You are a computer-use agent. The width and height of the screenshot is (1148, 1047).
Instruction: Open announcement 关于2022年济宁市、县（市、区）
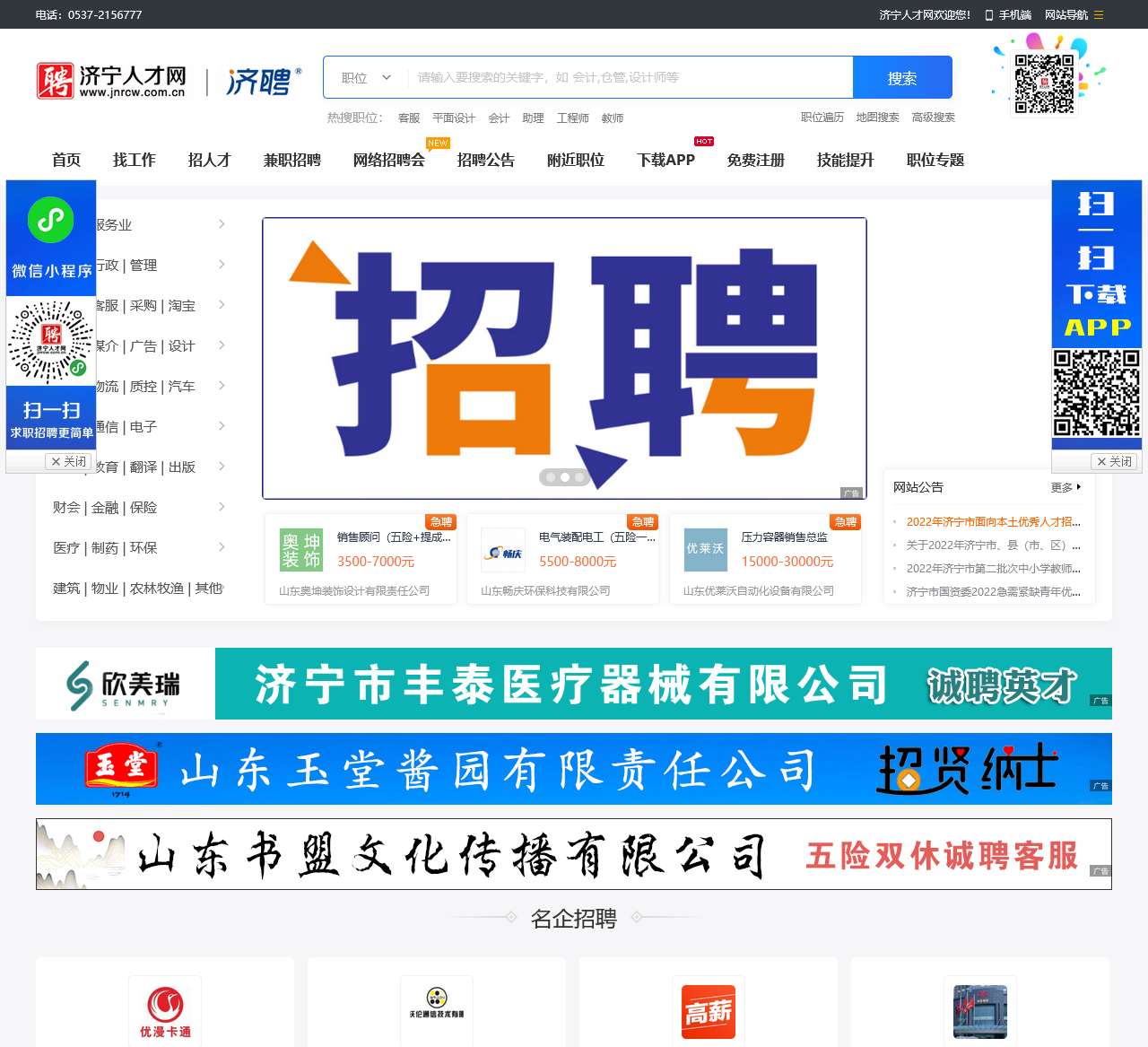point(993,545)
